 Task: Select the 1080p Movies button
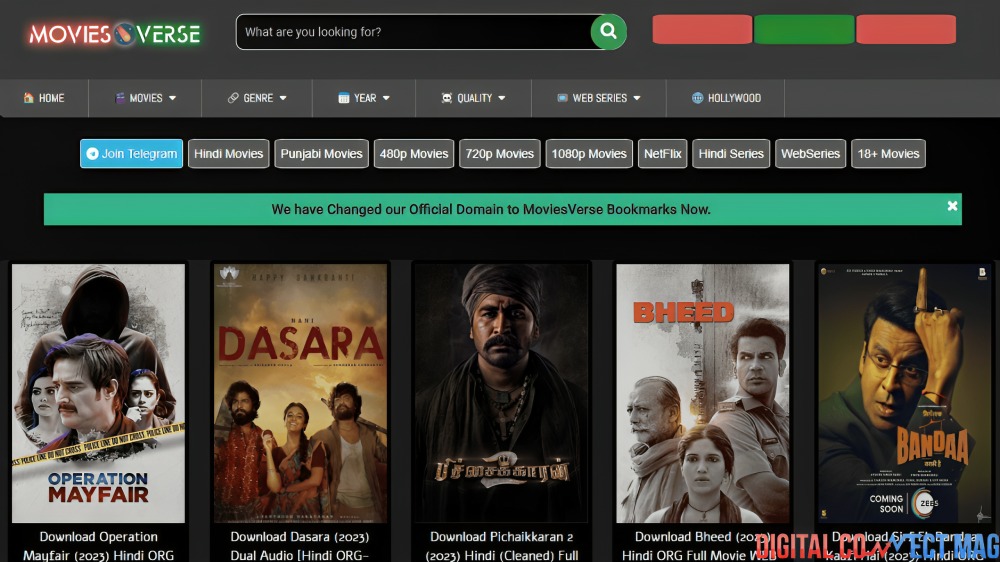click(589, 154)
